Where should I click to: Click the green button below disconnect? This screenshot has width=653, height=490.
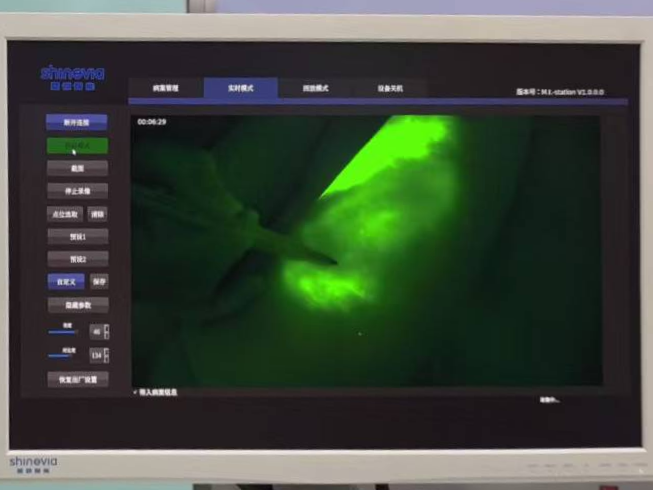(x=77, y=145)
